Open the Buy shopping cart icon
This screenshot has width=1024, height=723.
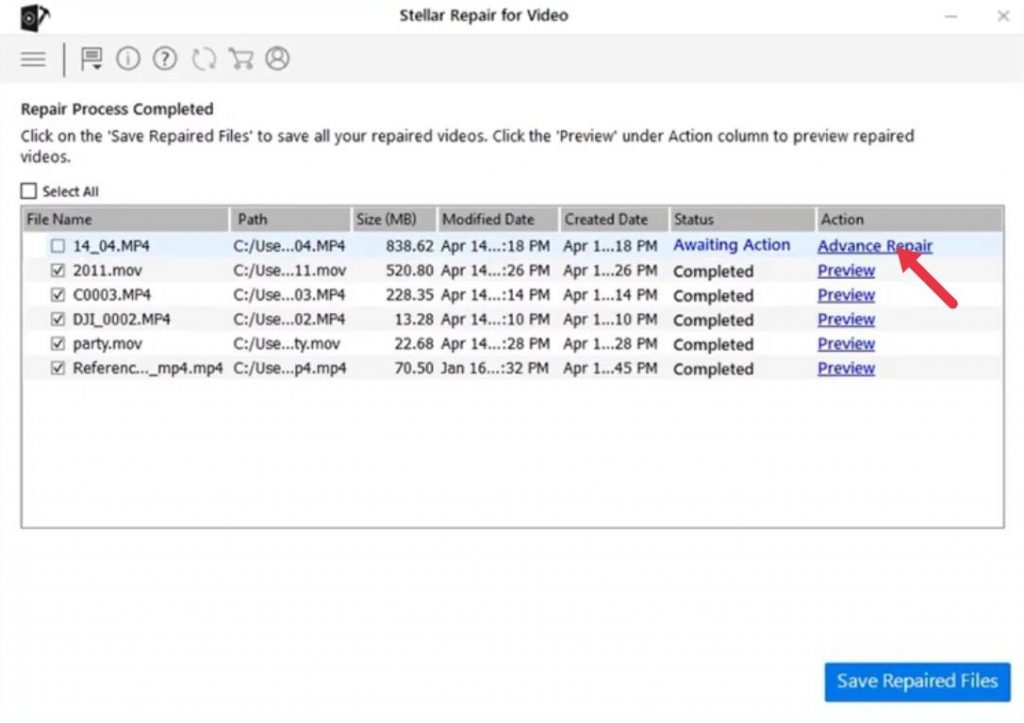[x=241, y=59]
